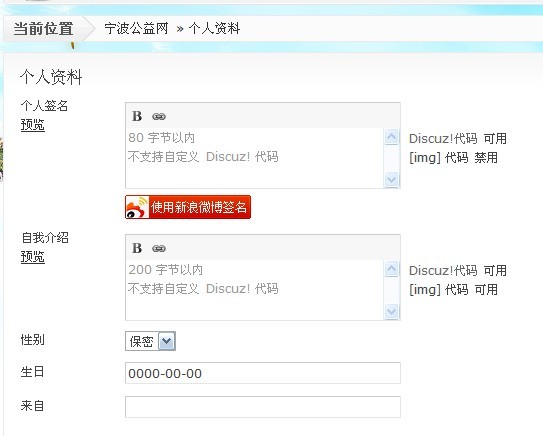
Task: Click up arrow in 自我介绍 textarea scrollbar
Action: point(391,269)
